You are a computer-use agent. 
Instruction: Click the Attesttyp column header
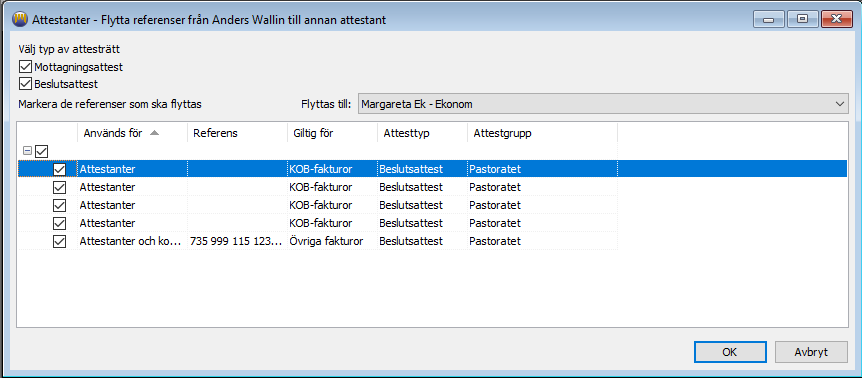pos(422,134)
